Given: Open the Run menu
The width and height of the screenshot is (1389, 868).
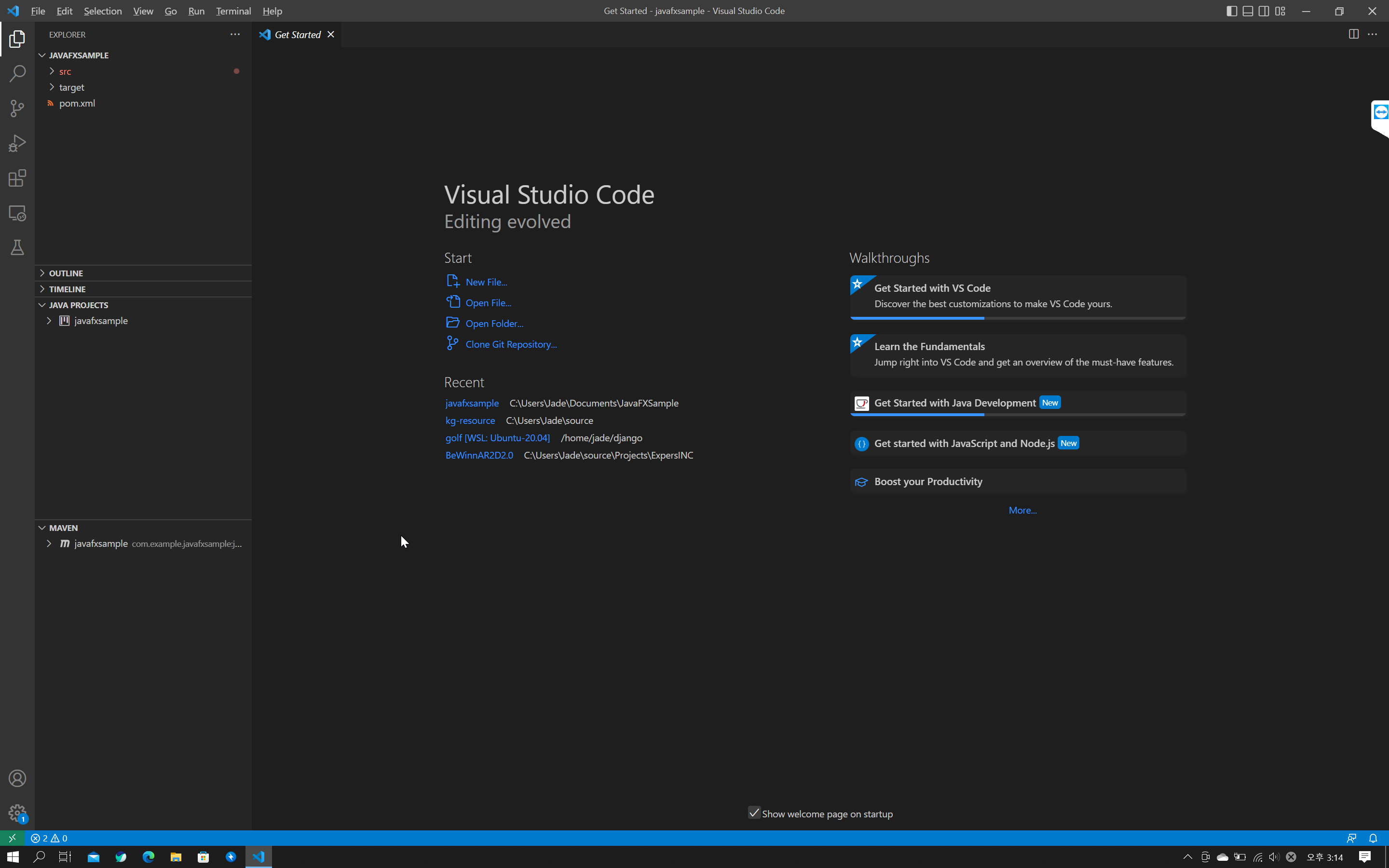Looking at the screenshot, I should pyautogui.click(x=196, y=11).
